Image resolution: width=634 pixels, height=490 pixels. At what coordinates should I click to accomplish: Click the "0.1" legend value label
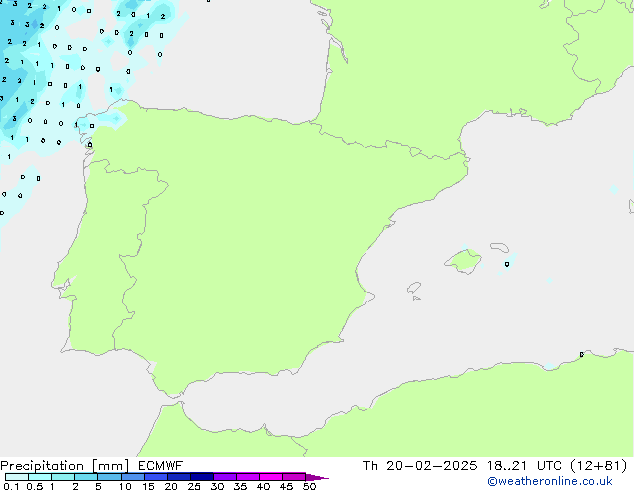11,486
